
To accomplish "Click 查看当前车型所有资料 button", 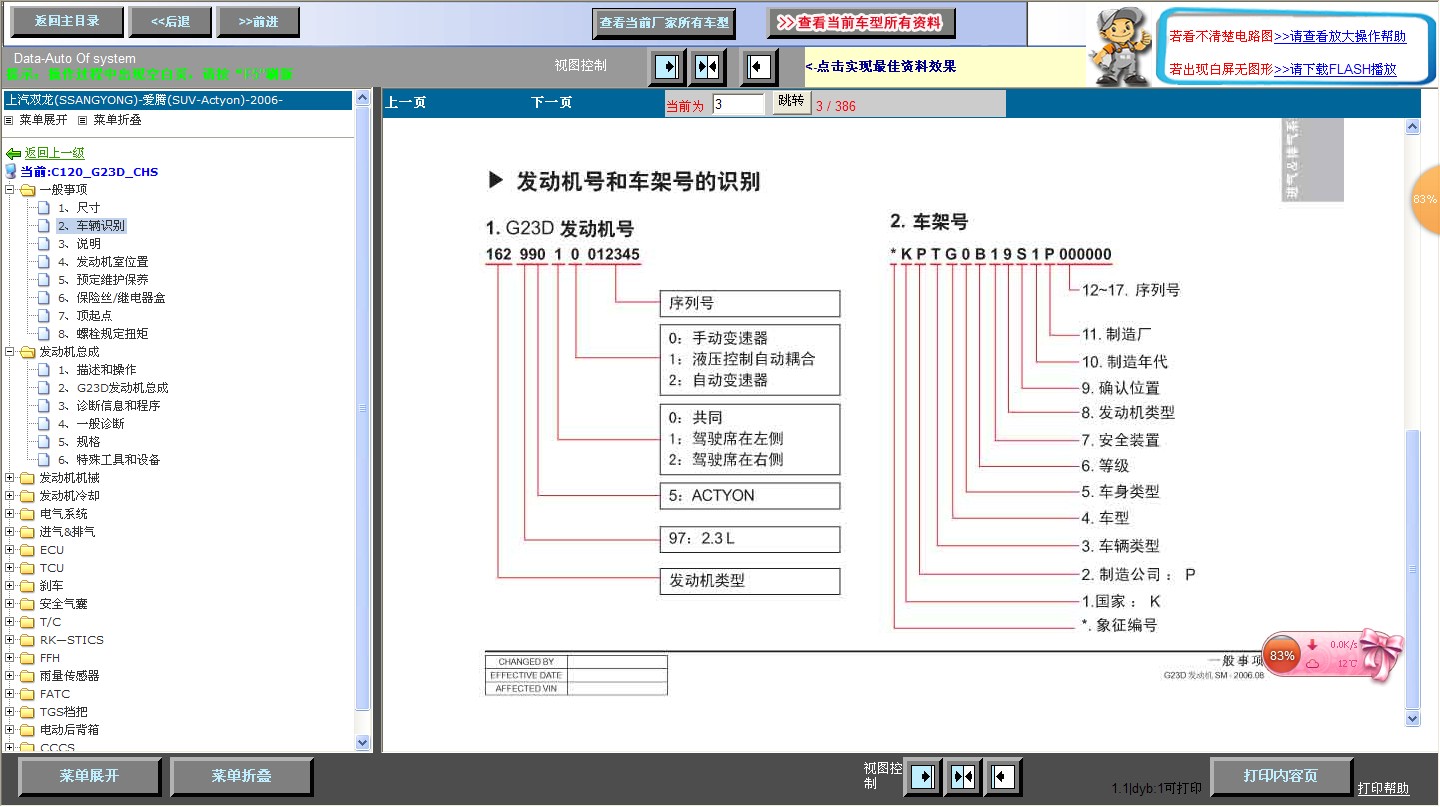I will point(861,23).
